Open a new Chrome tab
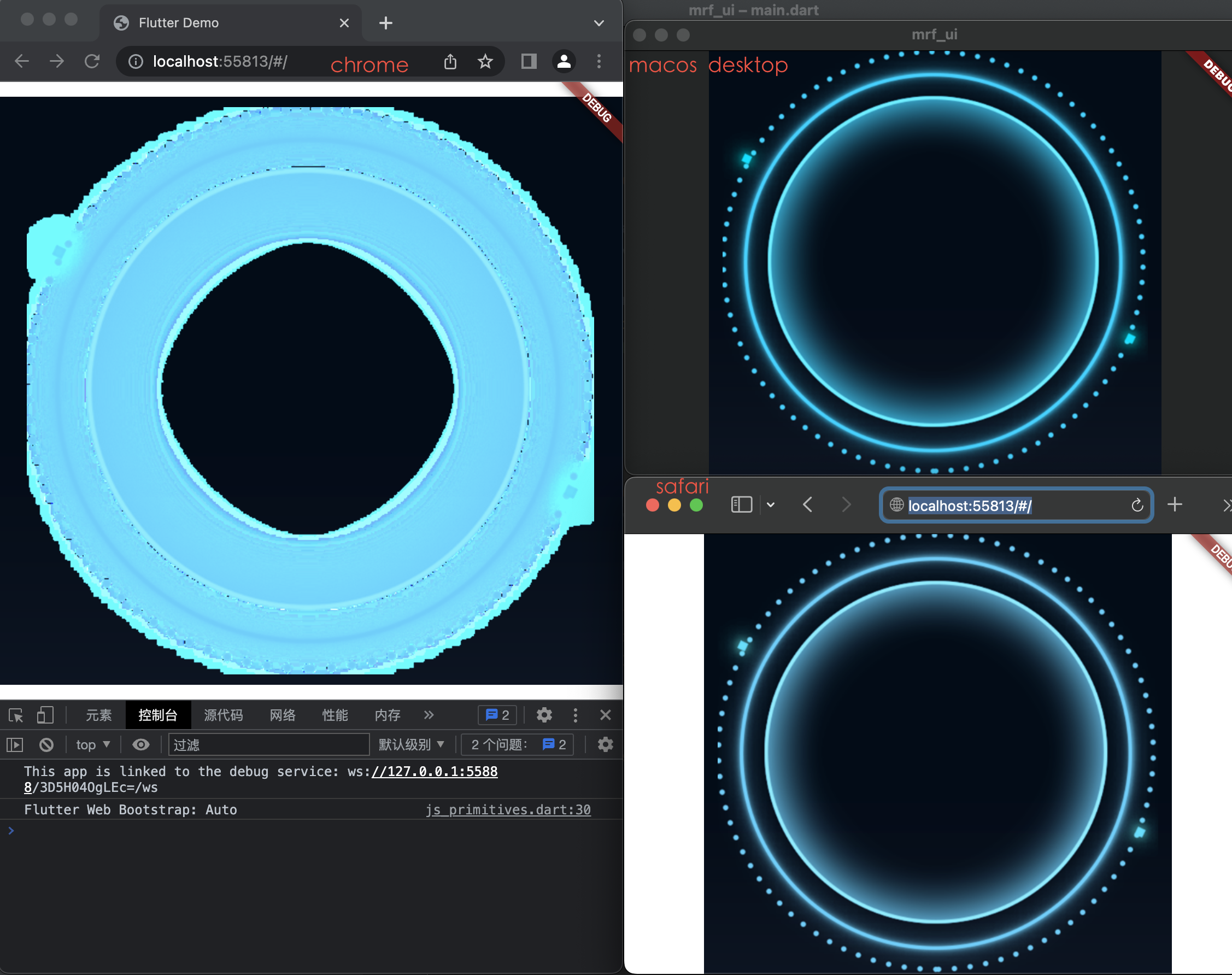 386,23
